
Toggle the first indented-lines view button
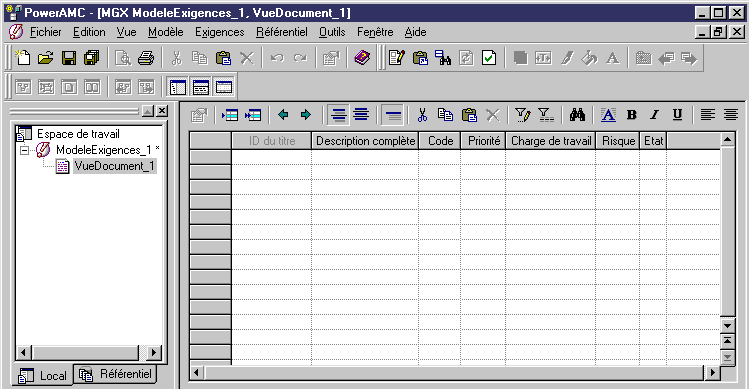pyautogui.click(x=339, y=115)
